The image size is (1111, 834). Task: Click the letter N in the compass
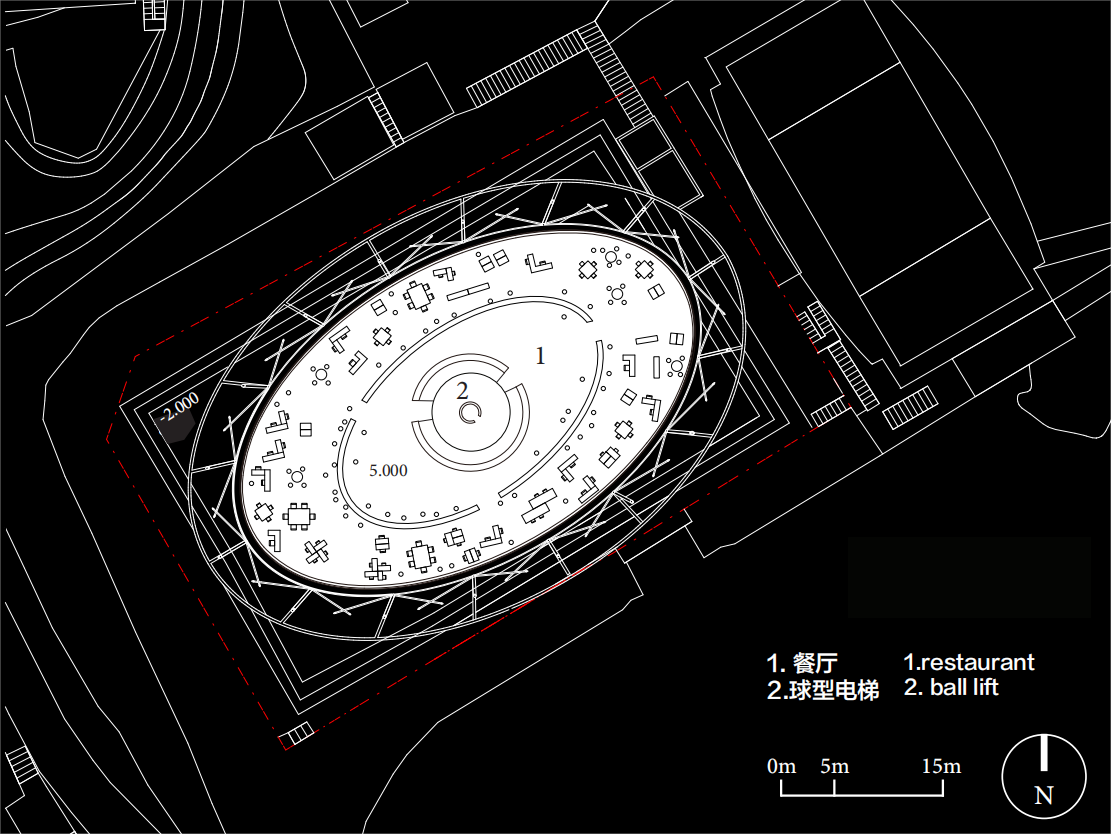pos(1044,795)
